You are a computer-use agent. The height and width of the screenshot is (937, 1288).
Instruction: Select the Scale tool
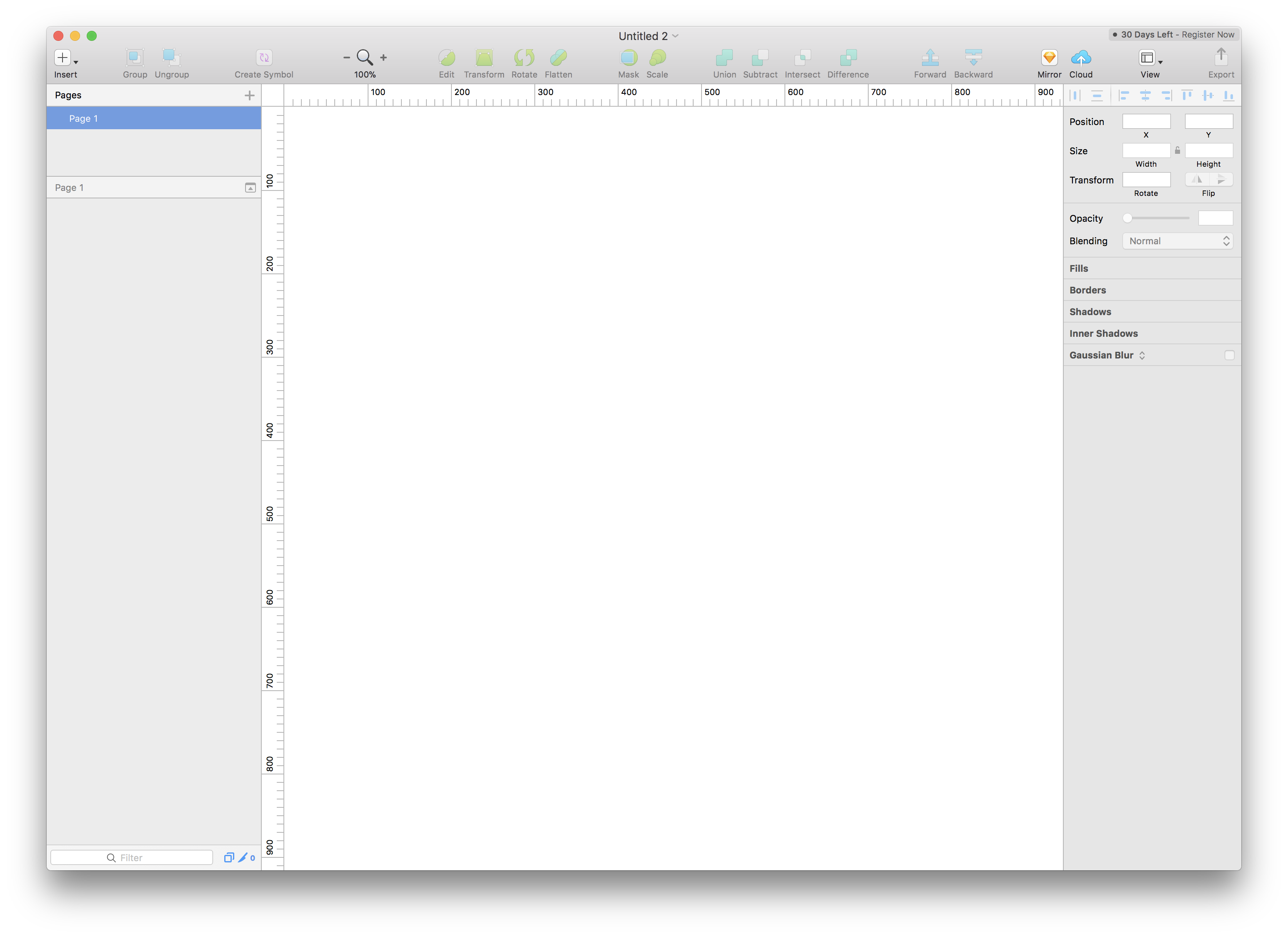point(657,58)
